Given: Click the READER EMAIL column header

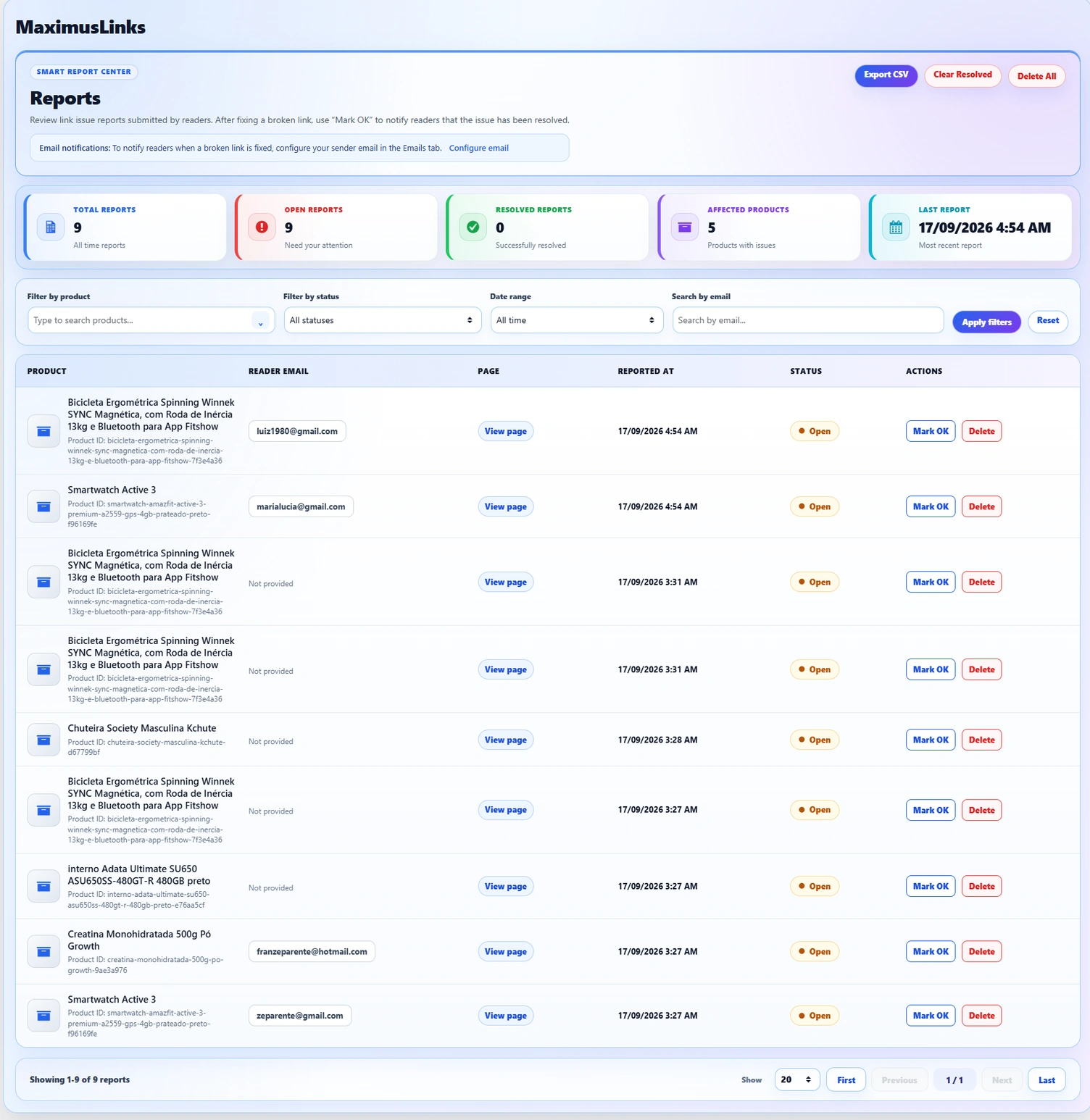Looking at the screenshot, I should tap(278, 371).
